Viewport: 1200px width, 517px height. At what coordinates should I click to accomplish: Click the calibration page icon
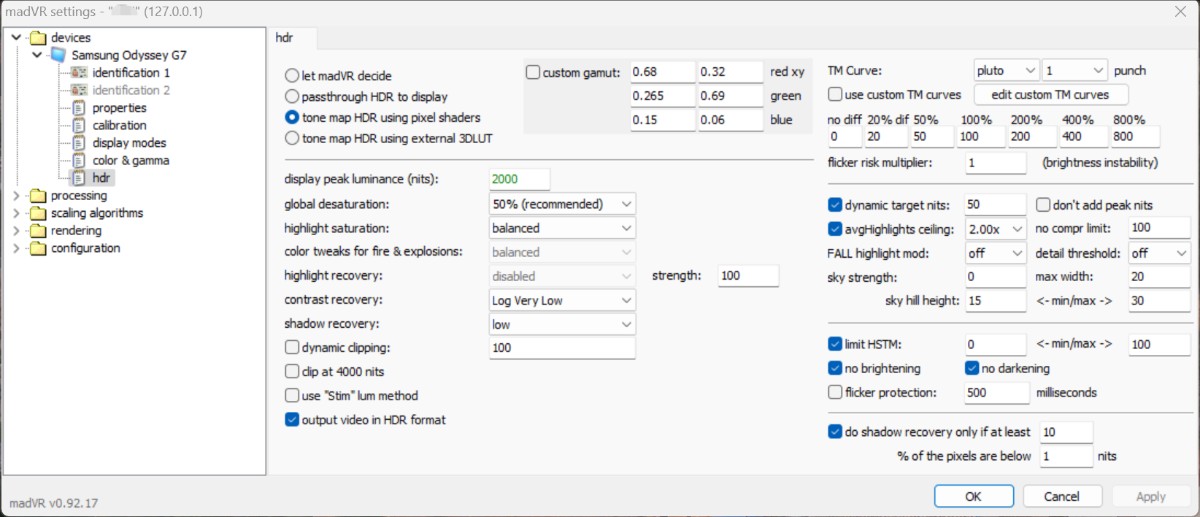pos(78,126)
